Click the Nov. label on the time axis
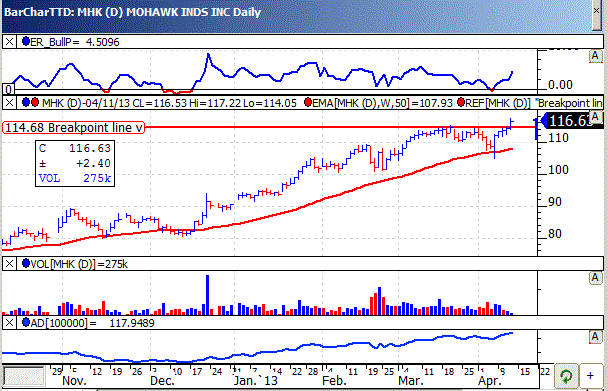Viewport: 608px width, 391px height. 74,381
